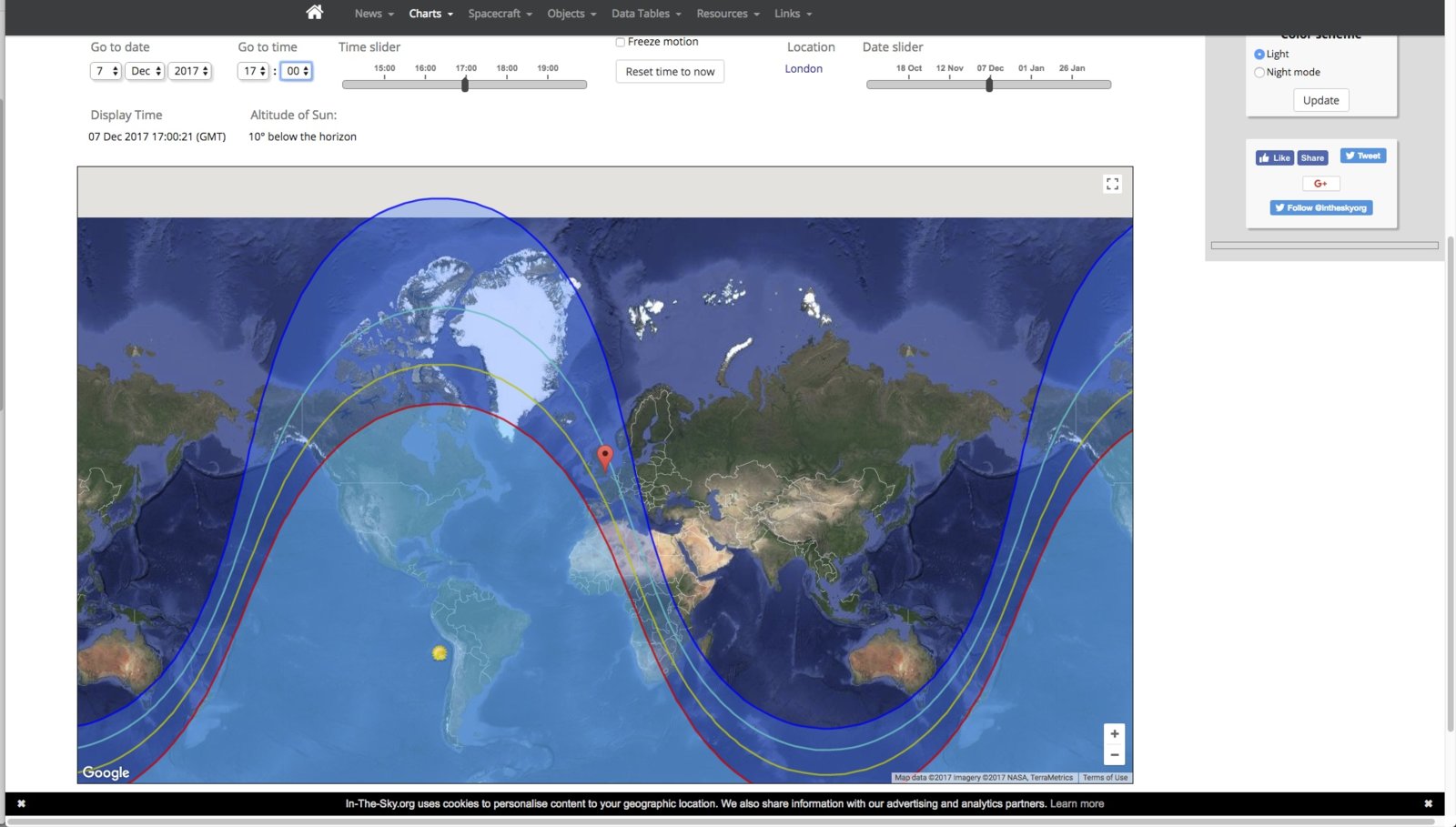Select the Light color scheme
The width and height of the screenshot is (1456, 827).
click(1259, 55)
